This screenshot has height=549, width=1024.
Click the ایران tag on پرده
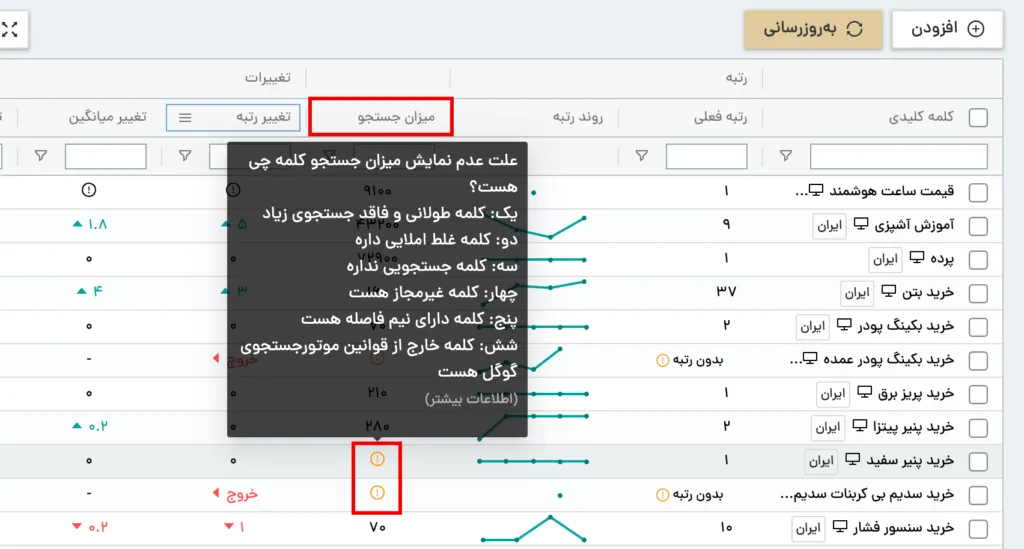(x=886, y=259)
